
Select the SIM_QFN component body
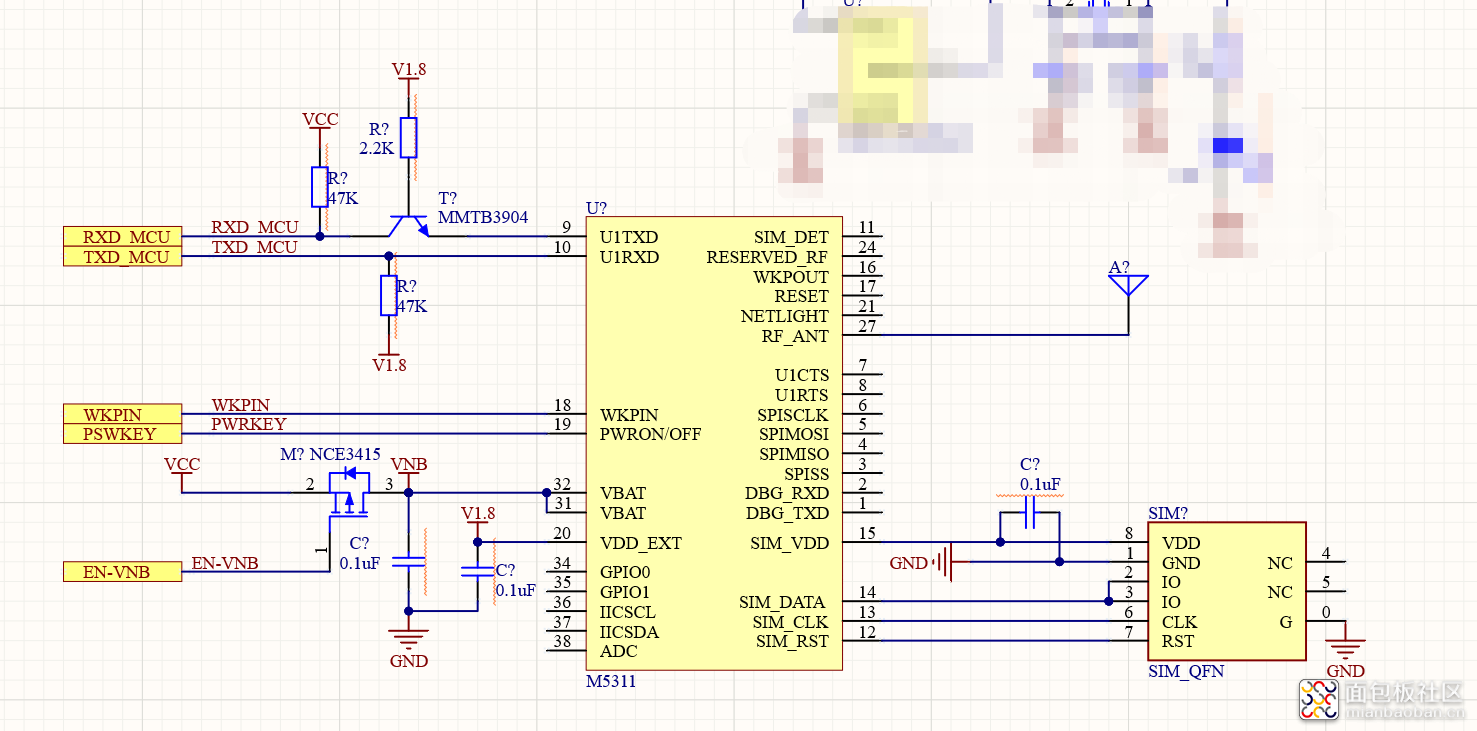pyautogui.click(x=1227, y=591)
